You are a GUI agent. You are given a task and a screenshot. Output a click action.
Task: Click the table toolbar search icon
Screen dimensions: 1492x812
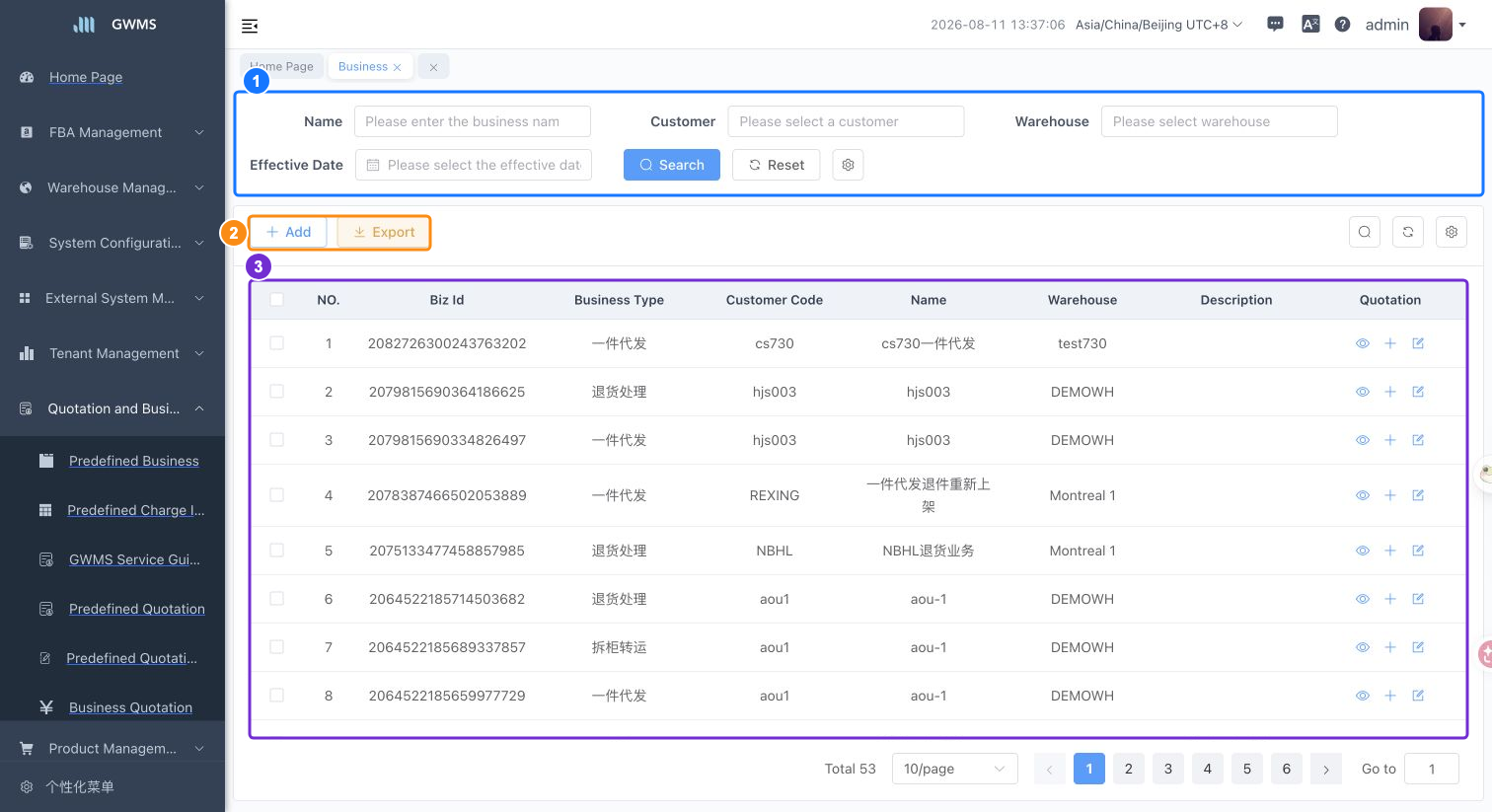pyautogui.click(x=1365, y=232)
